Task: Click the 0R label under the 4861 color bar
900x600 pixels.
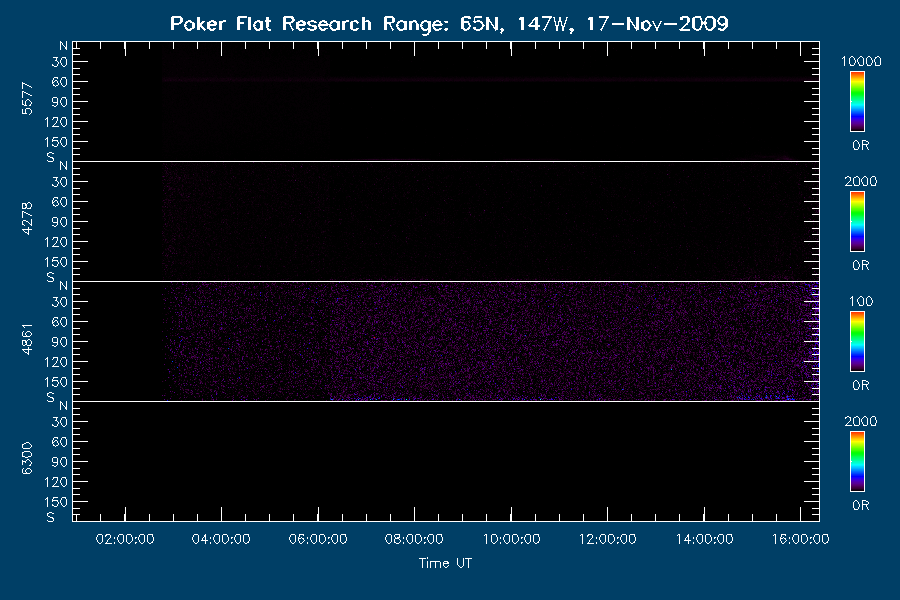Action: tap(860, 385)
